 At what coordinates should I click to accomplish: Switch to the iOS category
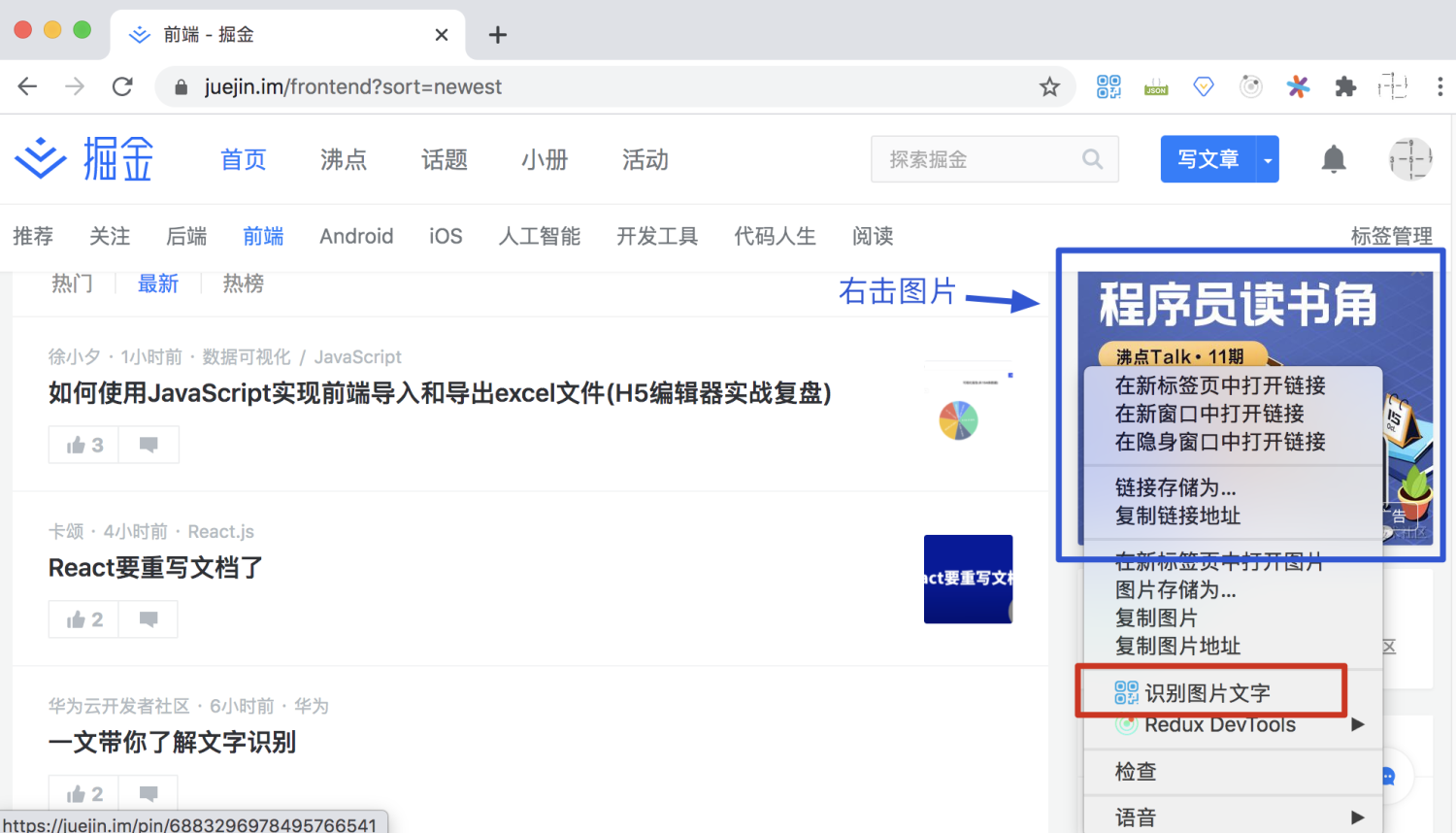coord(446,236)
